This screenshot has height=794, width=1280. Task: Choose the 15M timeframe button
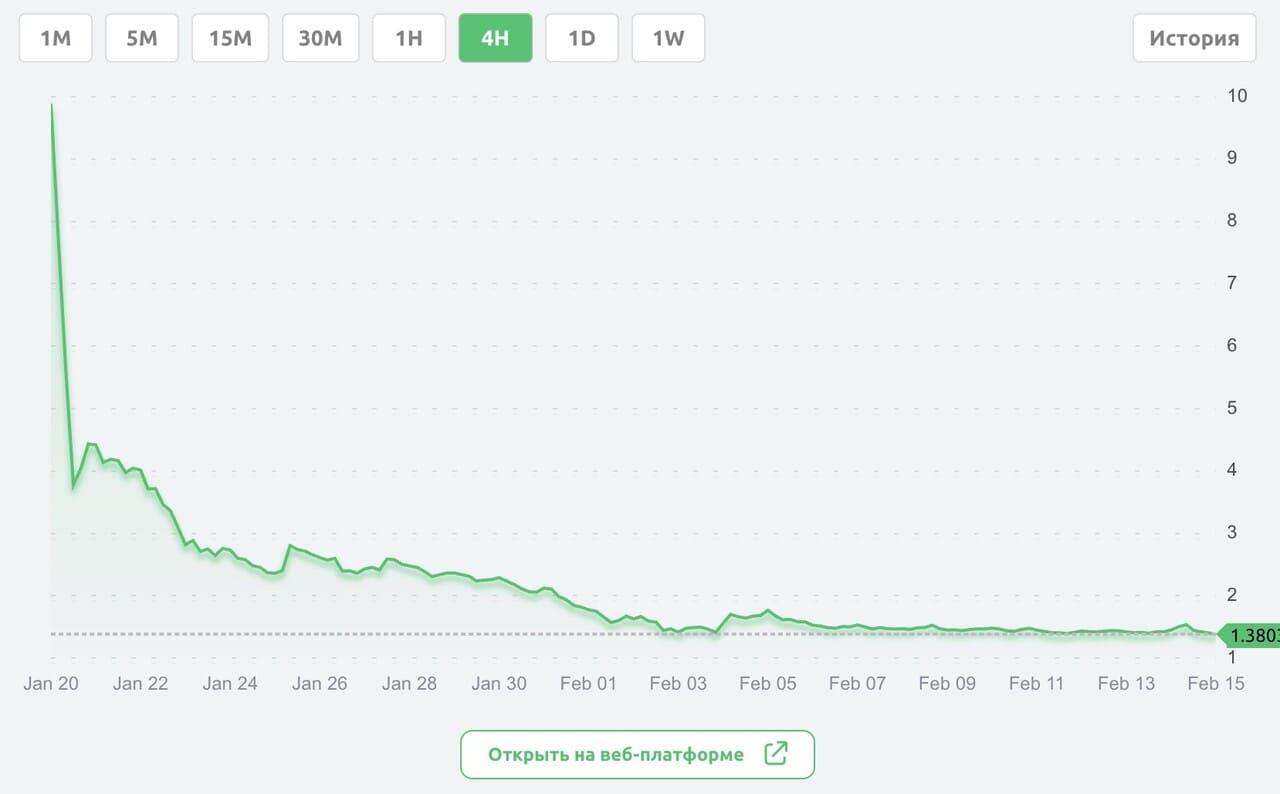click(x=230, y=38)
